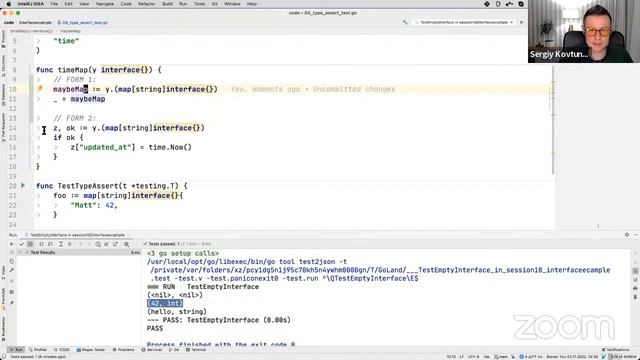Toggle show passed tests checkmark
Image resolution: width=640 pixels, height=360 pixels.
[22, 244]
